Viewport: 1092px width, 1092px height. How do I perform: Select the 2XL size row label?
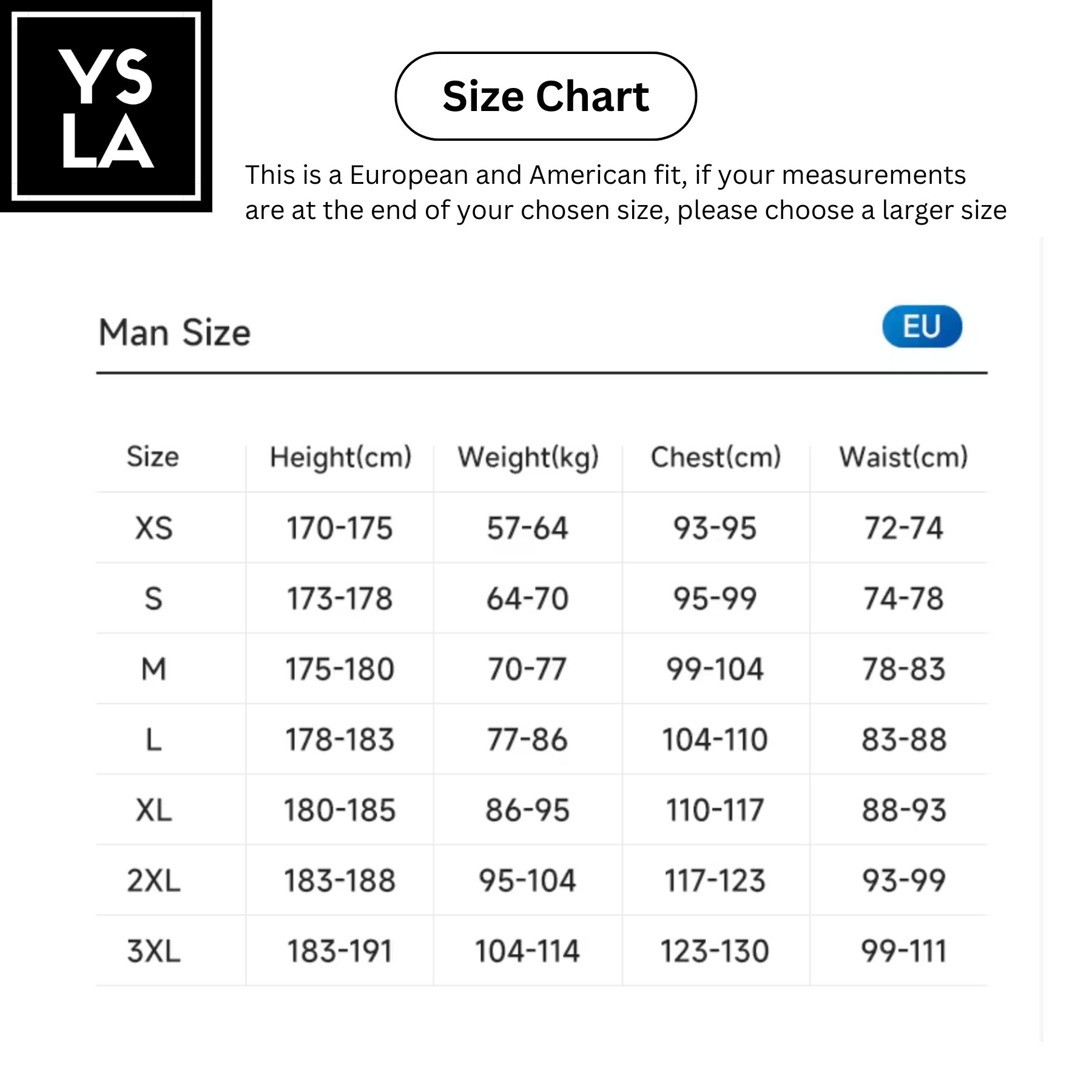point(153,881)
